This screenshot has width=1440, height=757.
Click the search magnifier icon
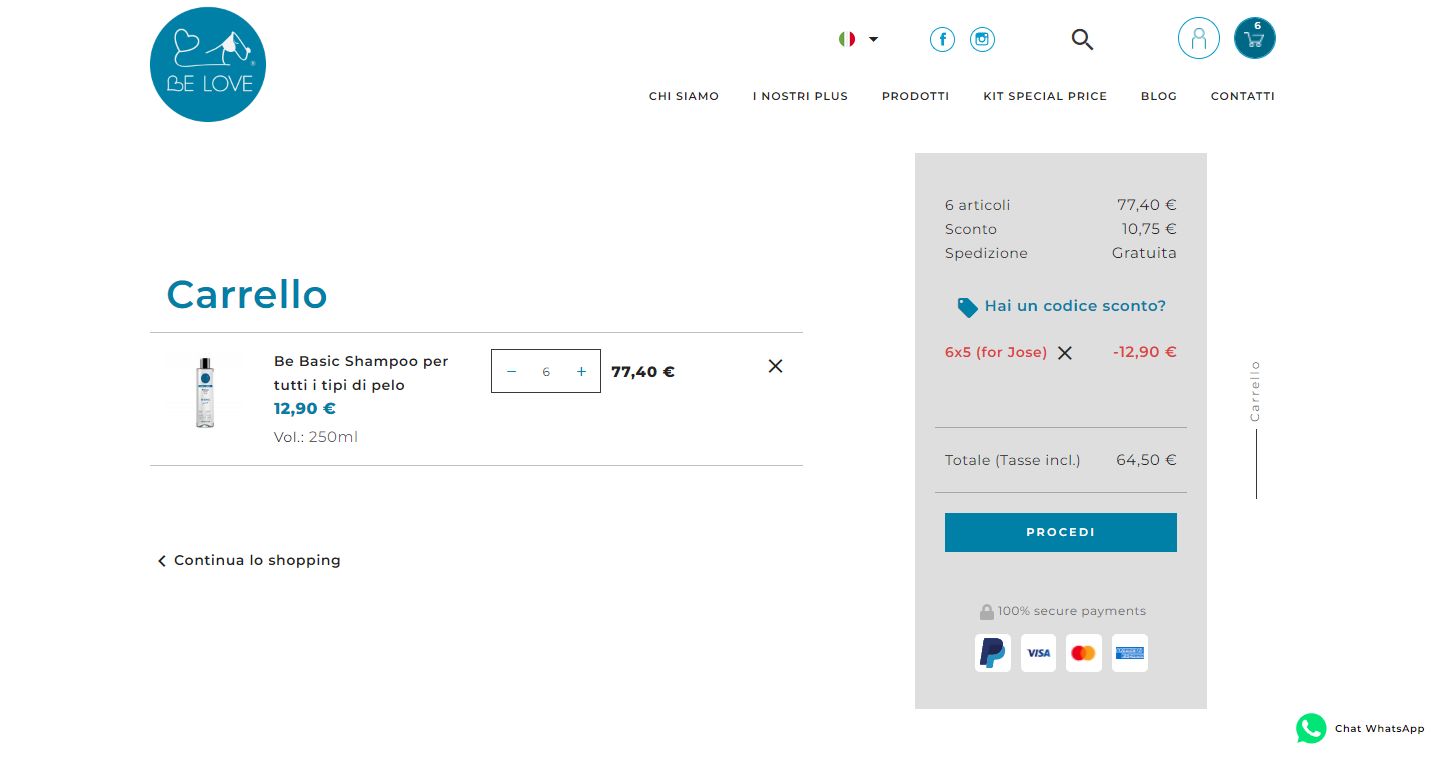[x=1082, y=39]
